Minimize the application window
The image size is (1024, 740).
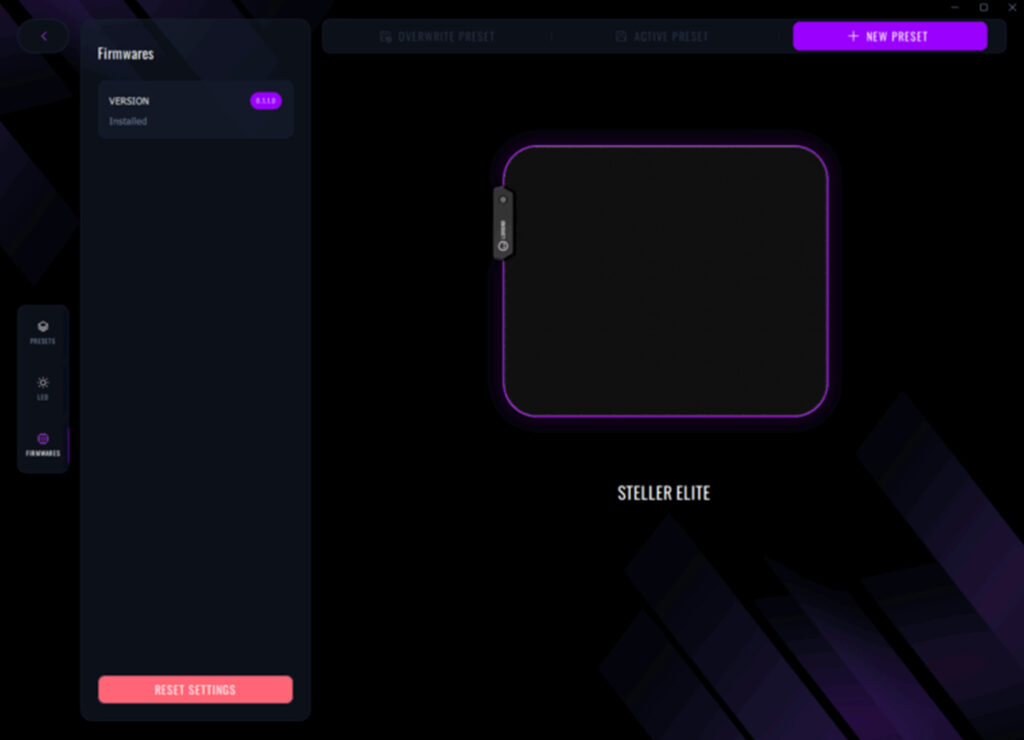coord(957,7)
